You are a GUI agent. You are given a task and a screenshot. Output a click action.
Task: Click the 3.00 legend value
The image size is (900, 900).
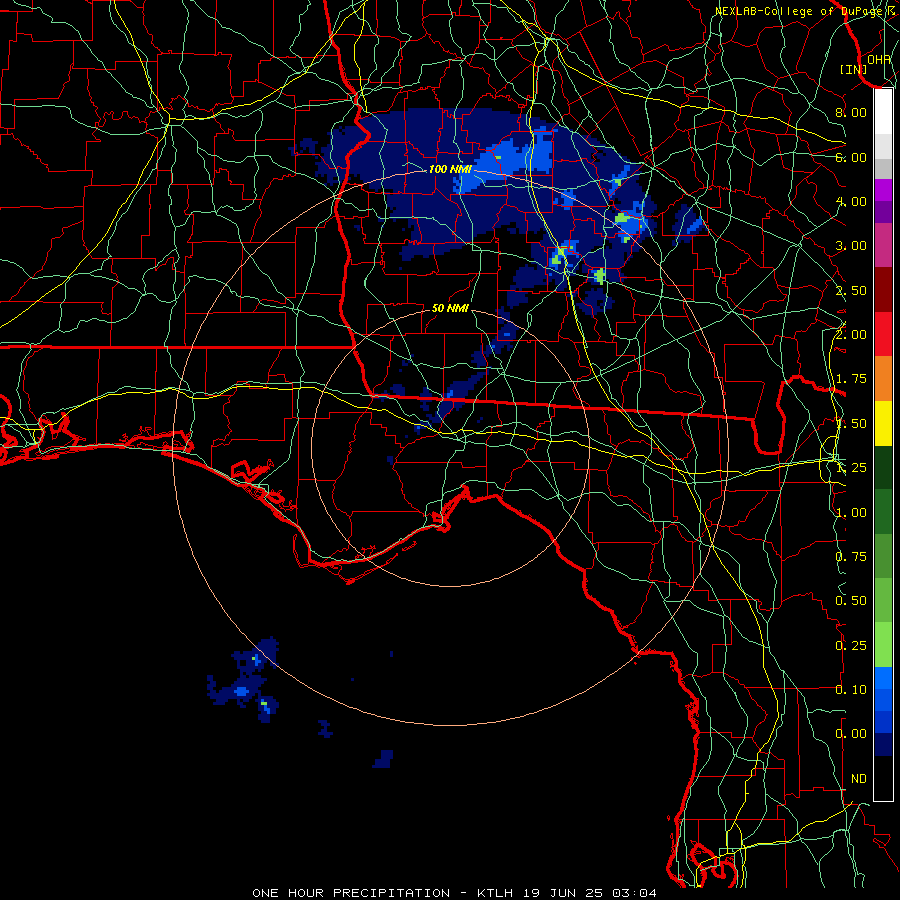click(x=851, y=246)
